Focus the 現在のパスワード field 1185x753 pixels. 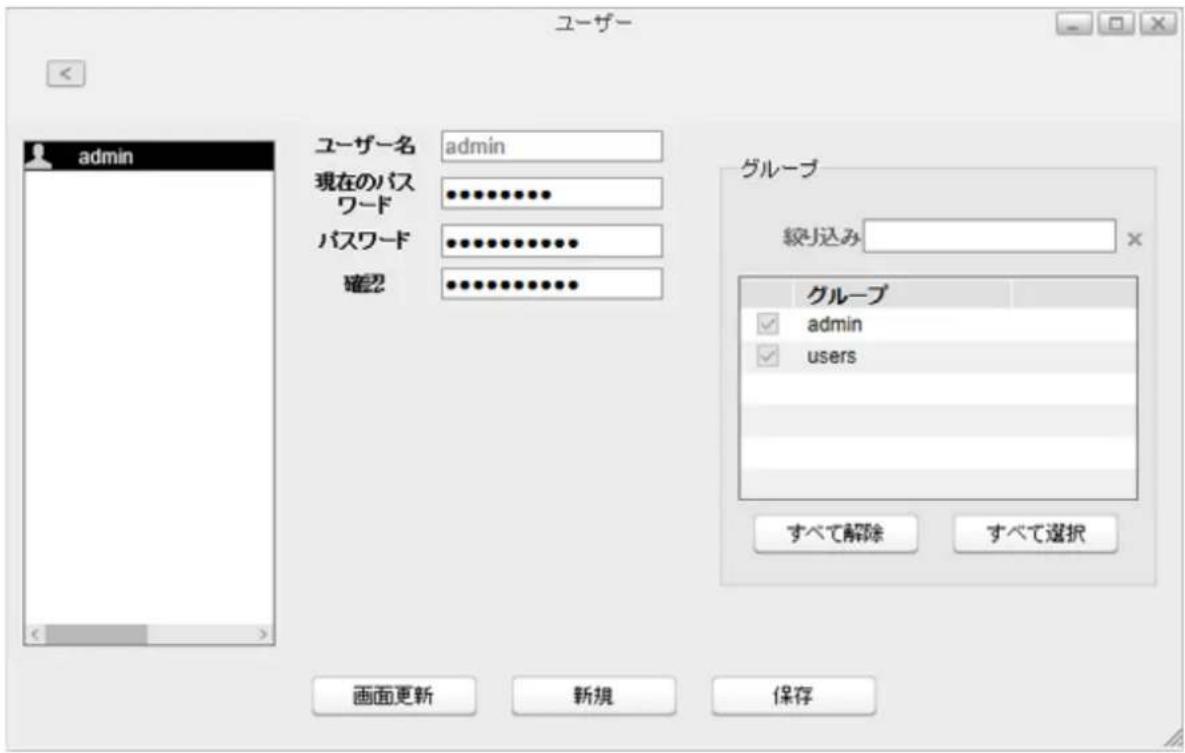click(552, 194)
